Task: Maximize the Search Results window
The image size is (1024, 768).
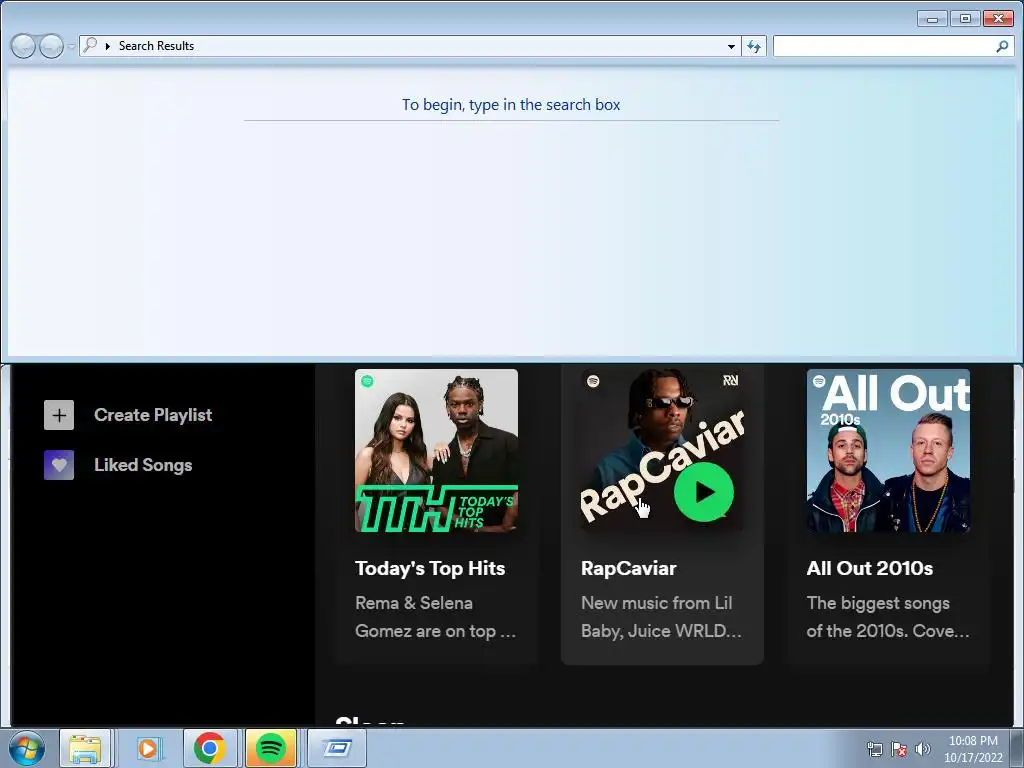Action: (965, 18)
